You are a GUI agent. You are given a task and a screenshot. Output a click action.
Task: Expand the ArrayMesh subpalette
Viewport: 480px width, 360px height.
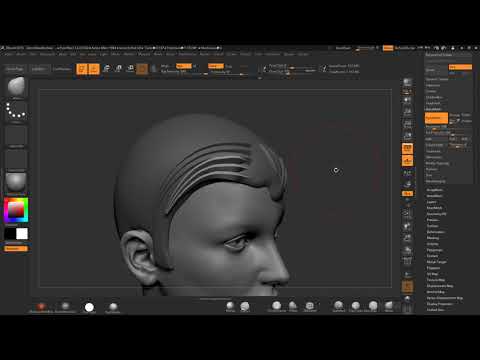(434, 190)
